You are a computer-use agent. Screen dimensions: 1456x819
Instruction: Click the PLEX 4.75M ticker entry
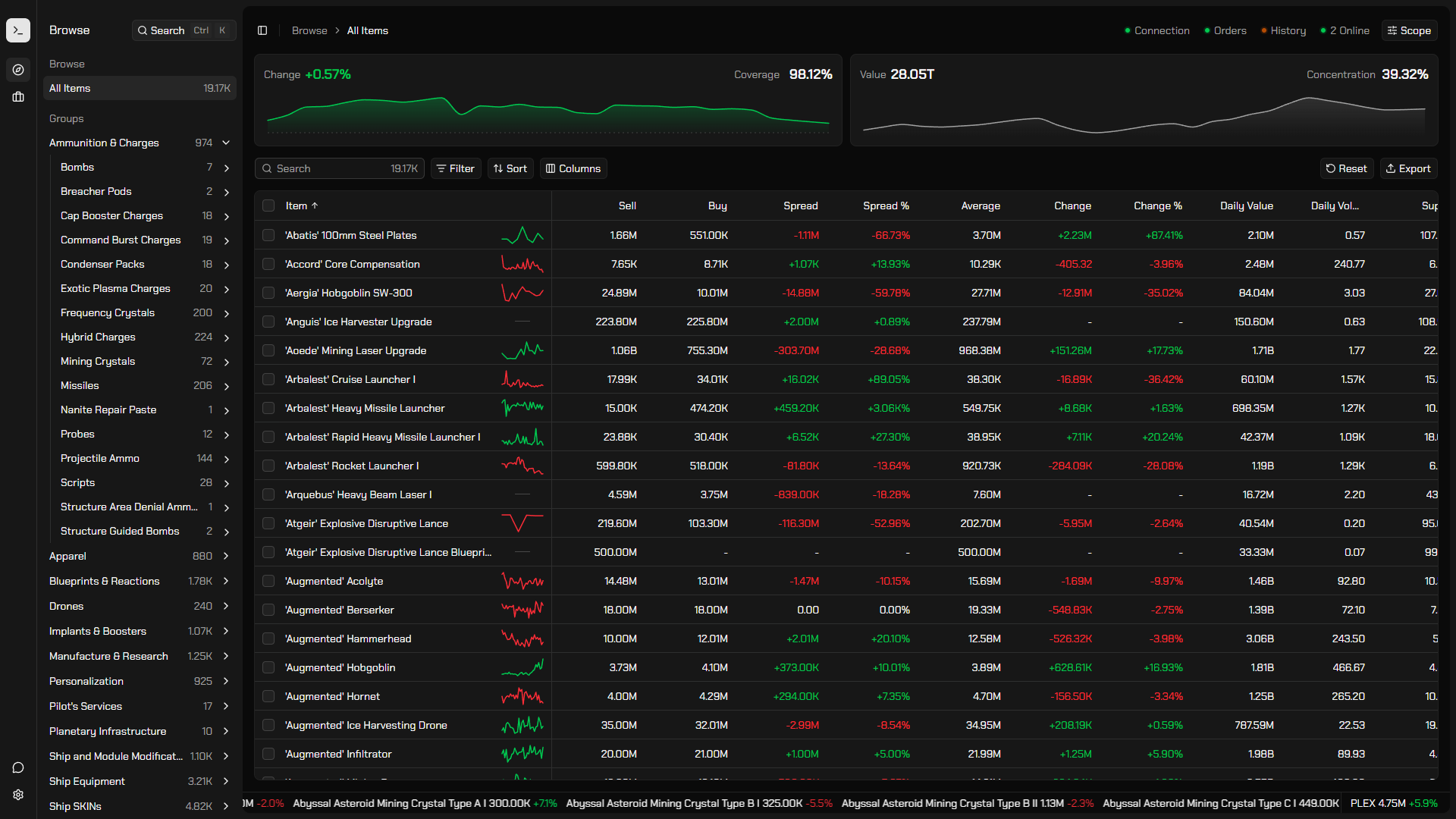[1394, 803]
